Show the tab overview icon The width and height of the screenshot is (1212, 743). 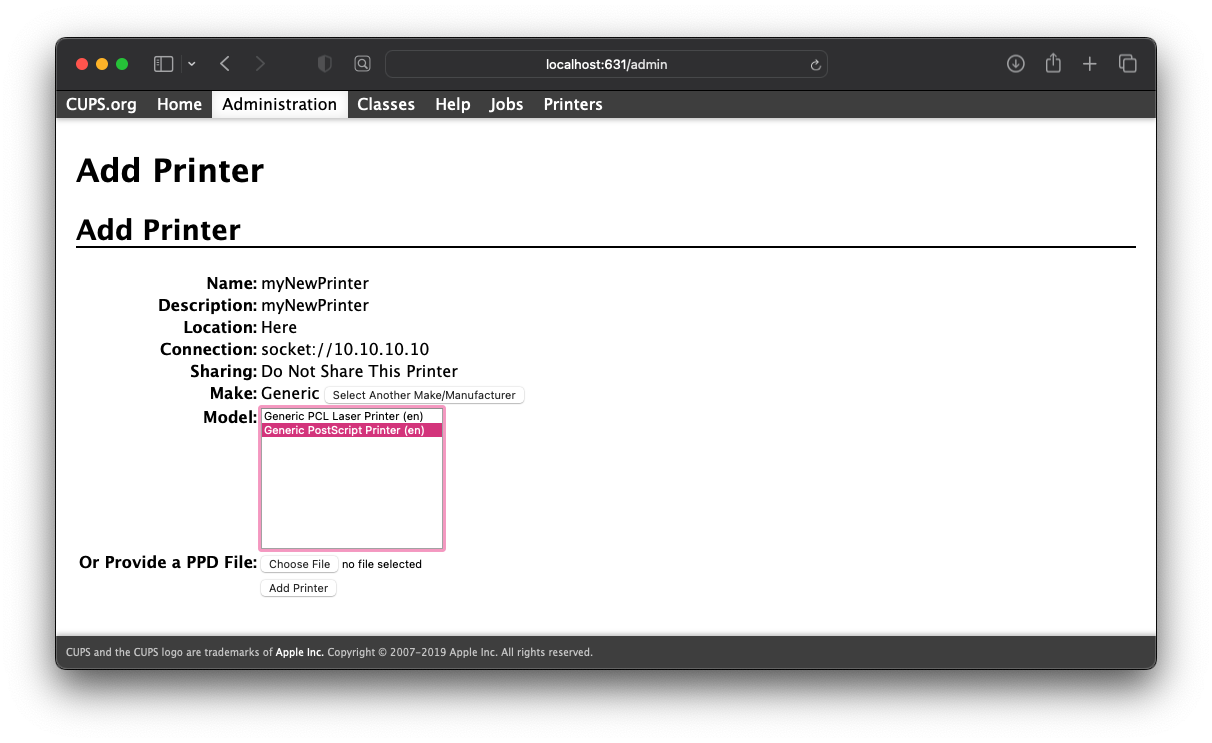[1128, 64]
